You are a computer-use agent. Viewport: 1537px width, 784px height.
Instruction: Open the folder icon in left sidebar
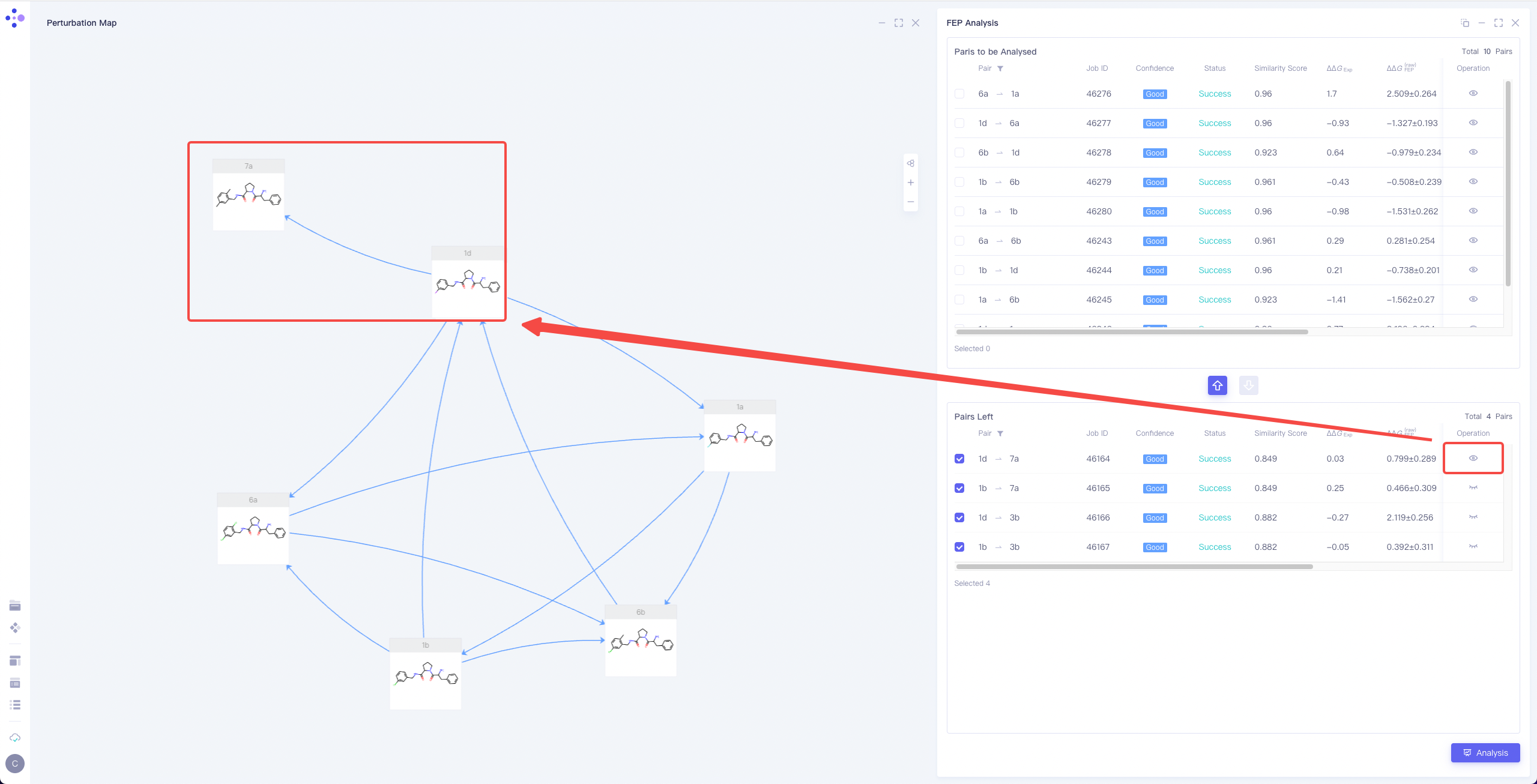[x=15, y=605]
